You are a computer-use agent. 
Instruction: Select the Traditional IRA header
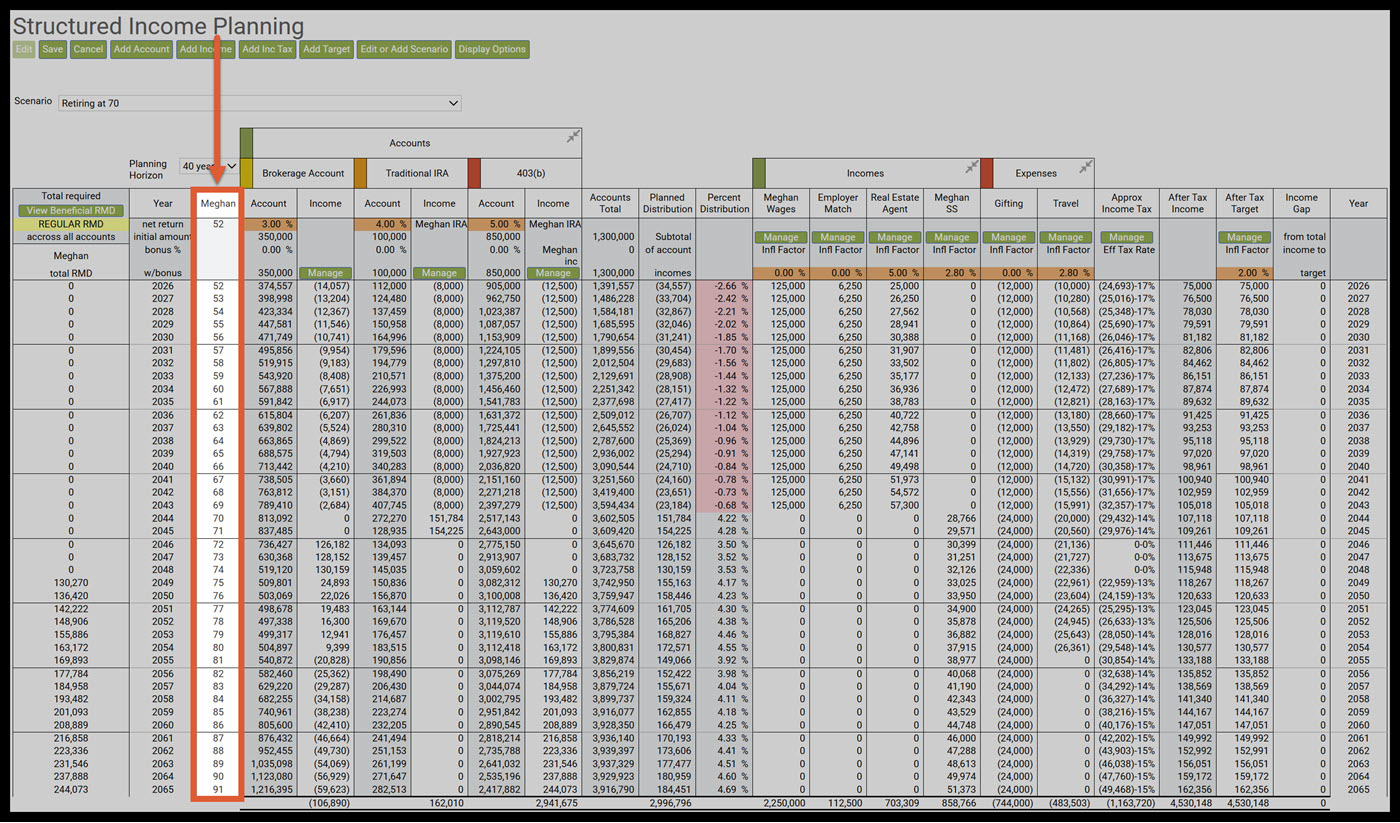[418, 173]
